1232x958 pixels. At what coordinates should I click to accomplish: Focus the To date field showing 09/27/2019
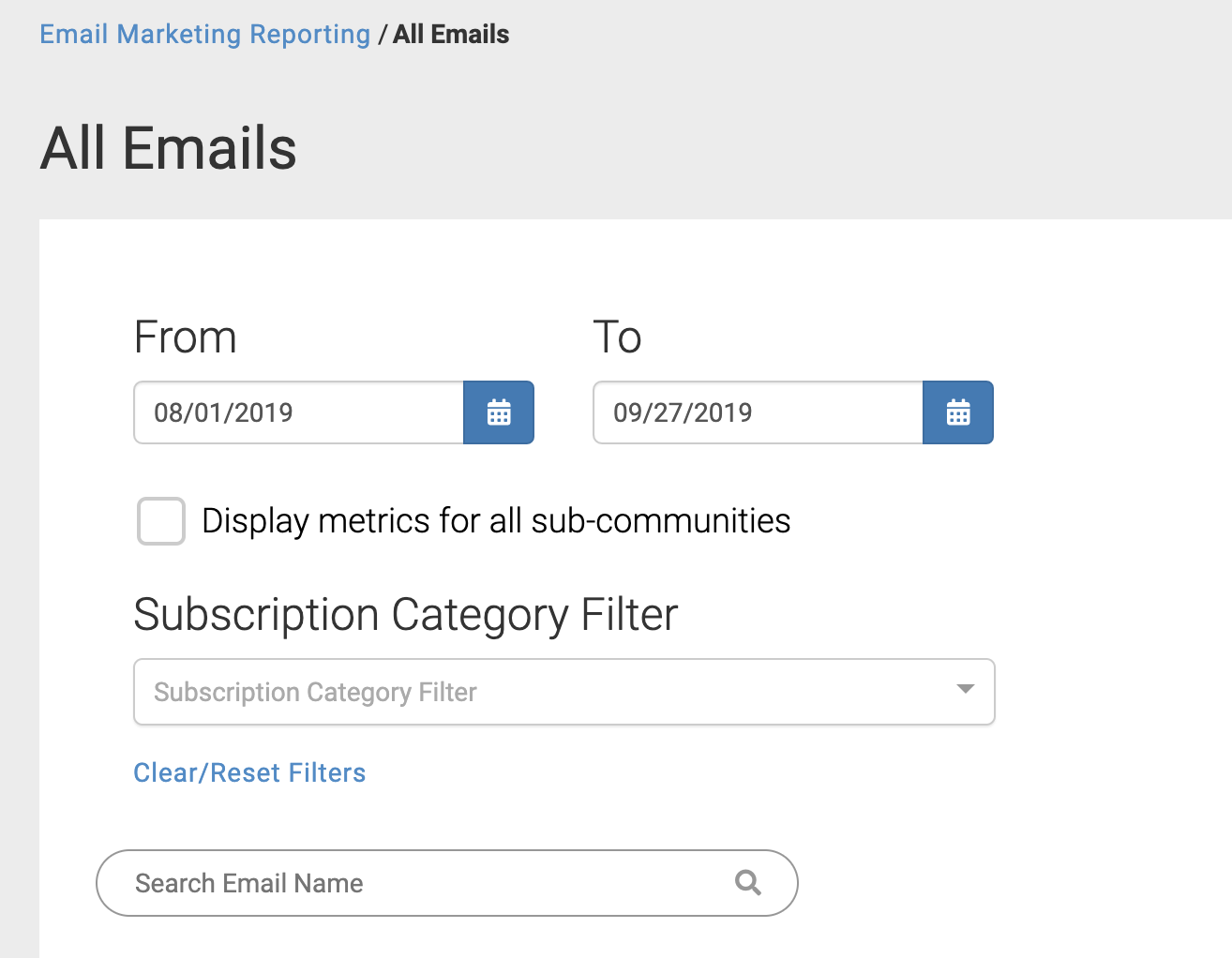tap(758, 412)
